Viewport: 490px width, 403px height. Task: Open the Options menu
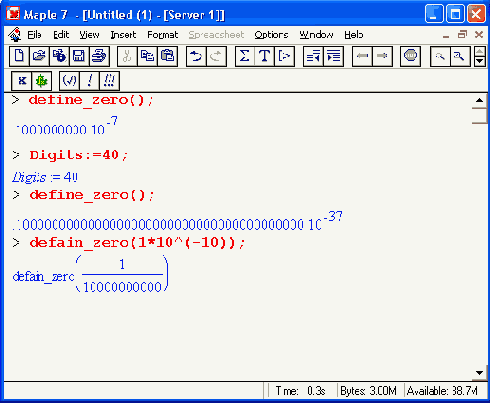(x=271, y=35)
